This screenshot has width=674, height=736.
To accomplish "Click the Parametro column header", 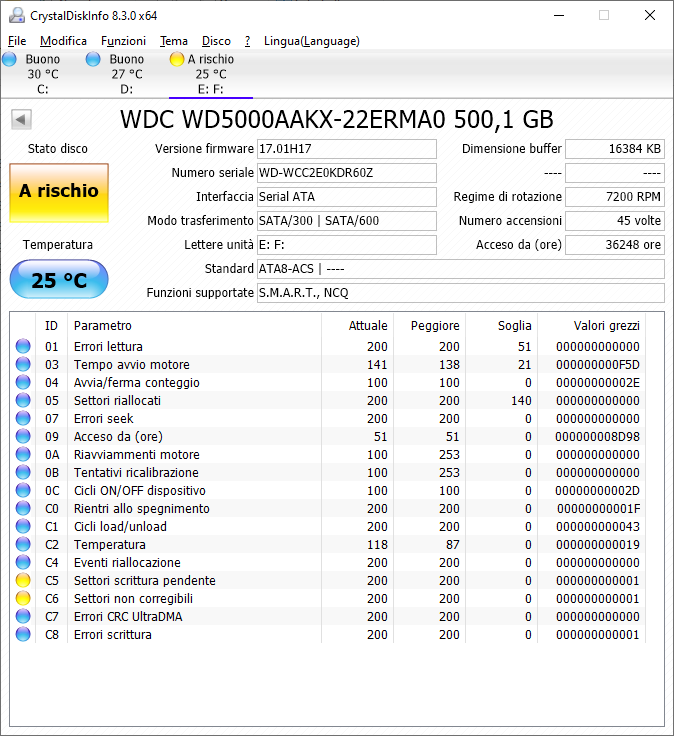I will tap(195, 325).
